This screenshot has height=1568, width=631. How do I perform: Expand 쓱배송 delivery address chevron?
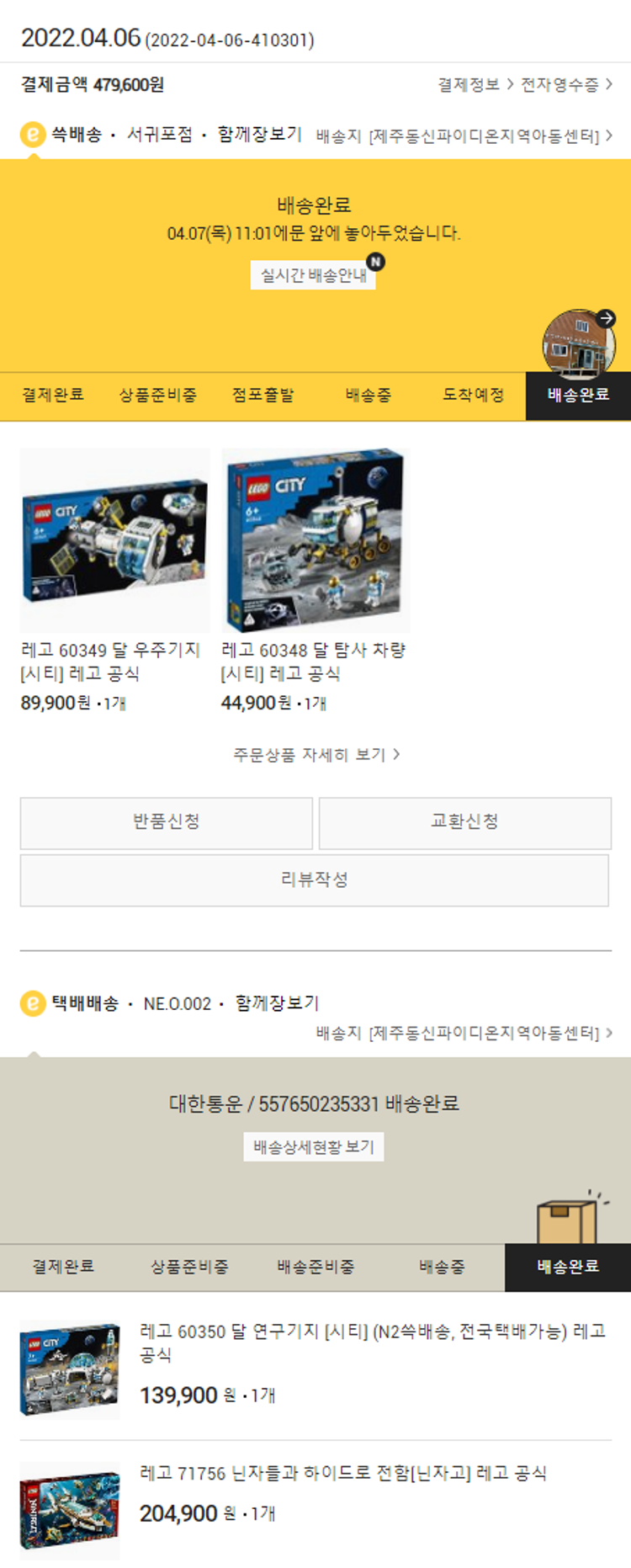pos(609,136)
